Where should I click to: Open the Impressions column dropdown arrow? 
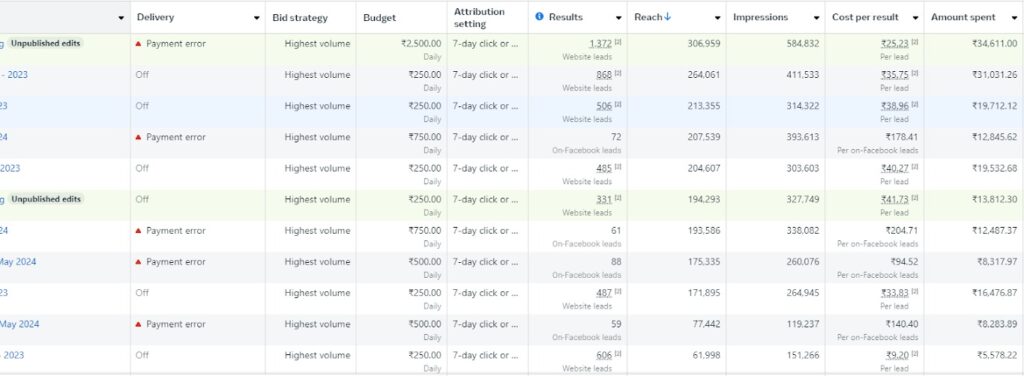(x=816, y=18)
